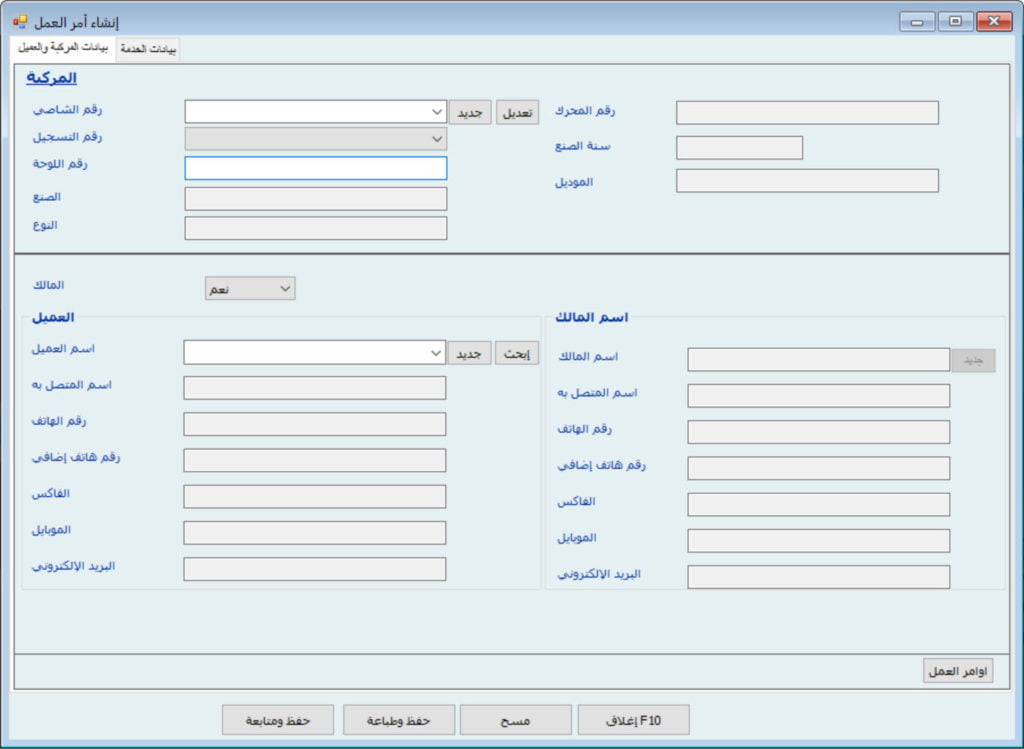Maximize the إنشاء أمر العمل window
This screenshot has height=749, width=1024.
click(x=955, y=21)
